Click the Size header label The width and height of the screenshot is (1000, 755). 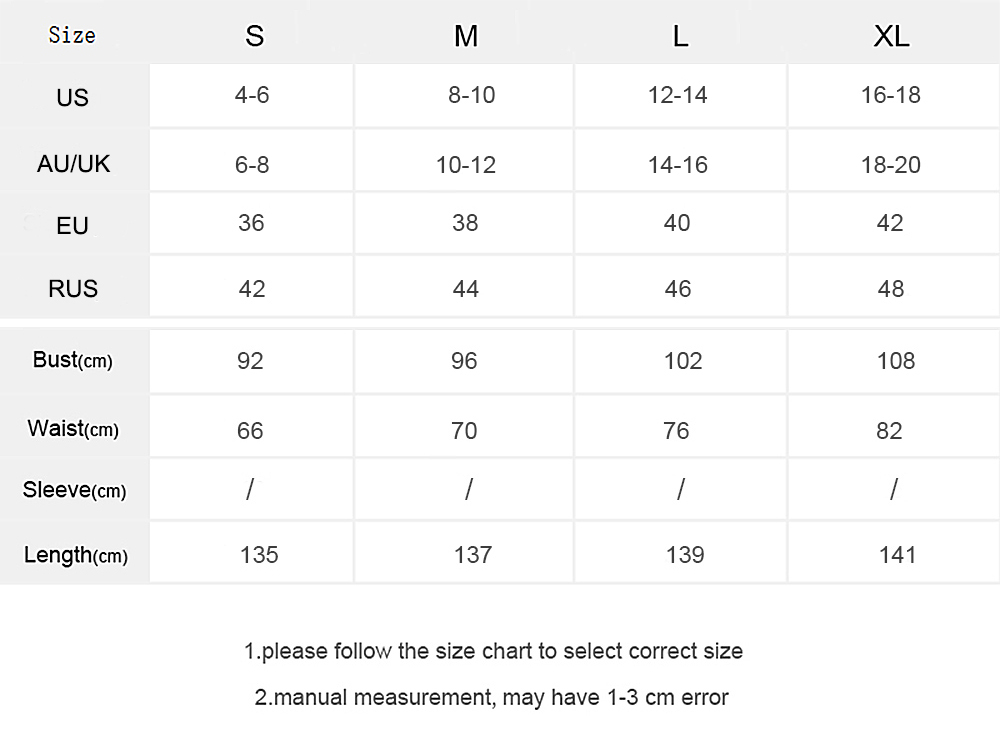coord(72,35)
